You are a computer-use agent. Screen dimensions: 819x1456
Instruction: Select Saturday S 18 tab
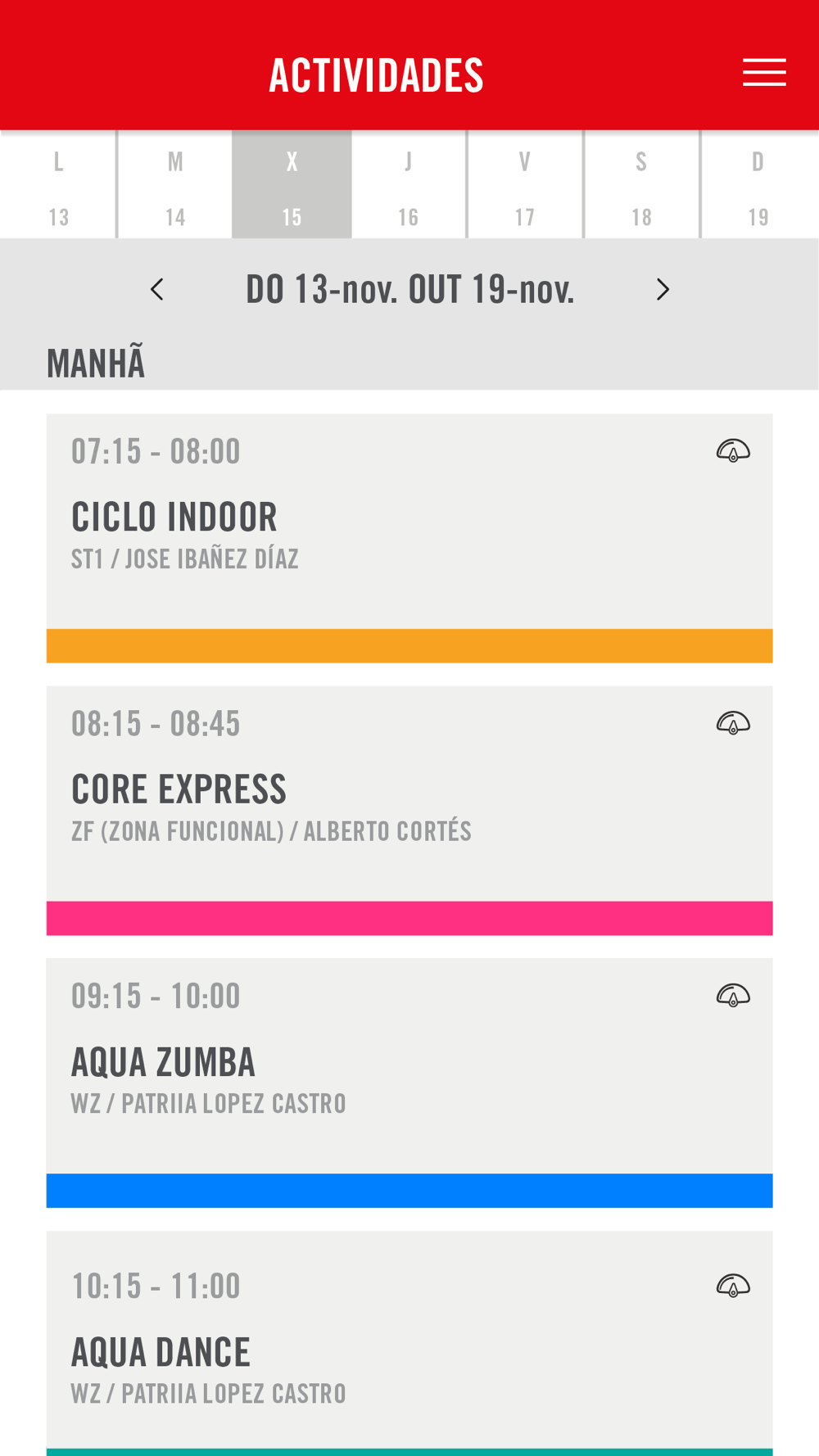pos(641,184)
